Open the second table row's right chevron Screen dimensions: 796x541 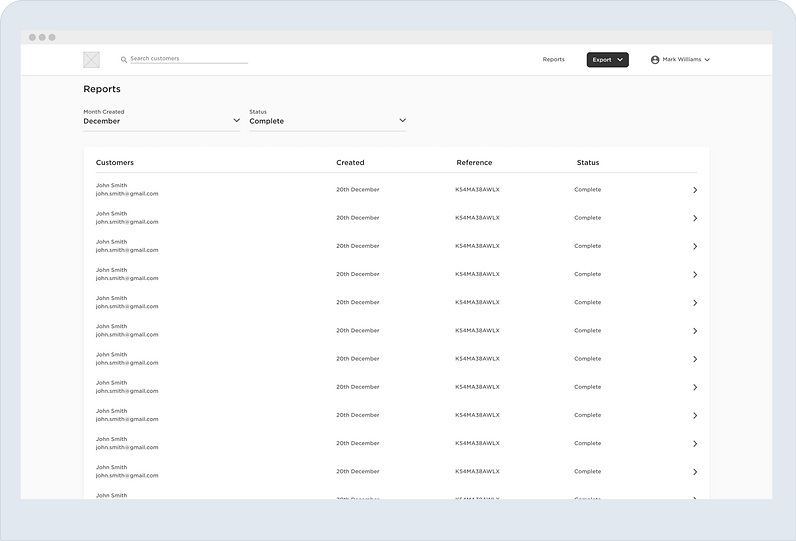coord(695,218)
